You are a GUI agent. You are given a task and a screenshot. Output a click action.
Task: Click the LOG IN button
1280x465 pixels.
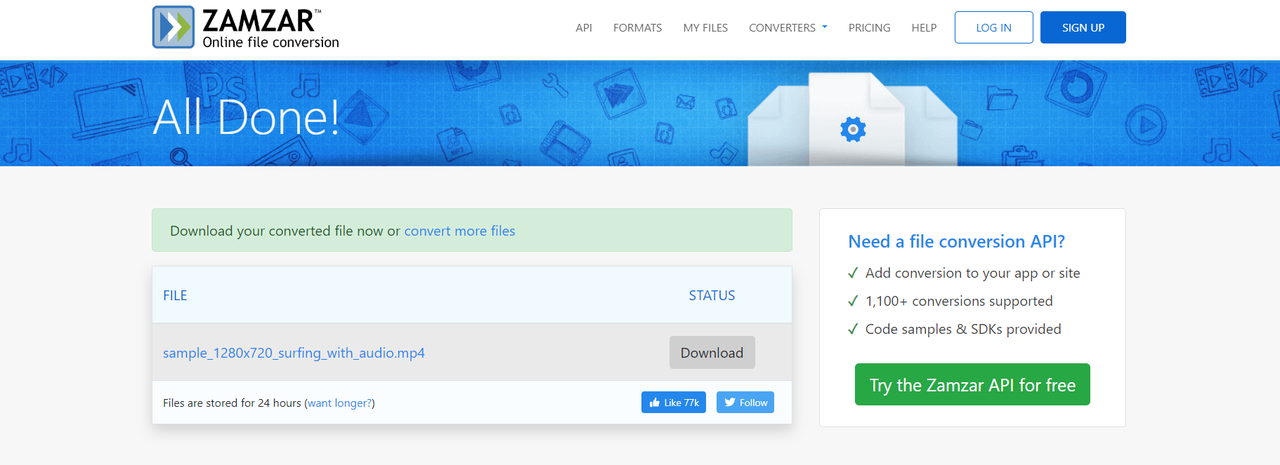pyautogui.click(x=993, y=28)
